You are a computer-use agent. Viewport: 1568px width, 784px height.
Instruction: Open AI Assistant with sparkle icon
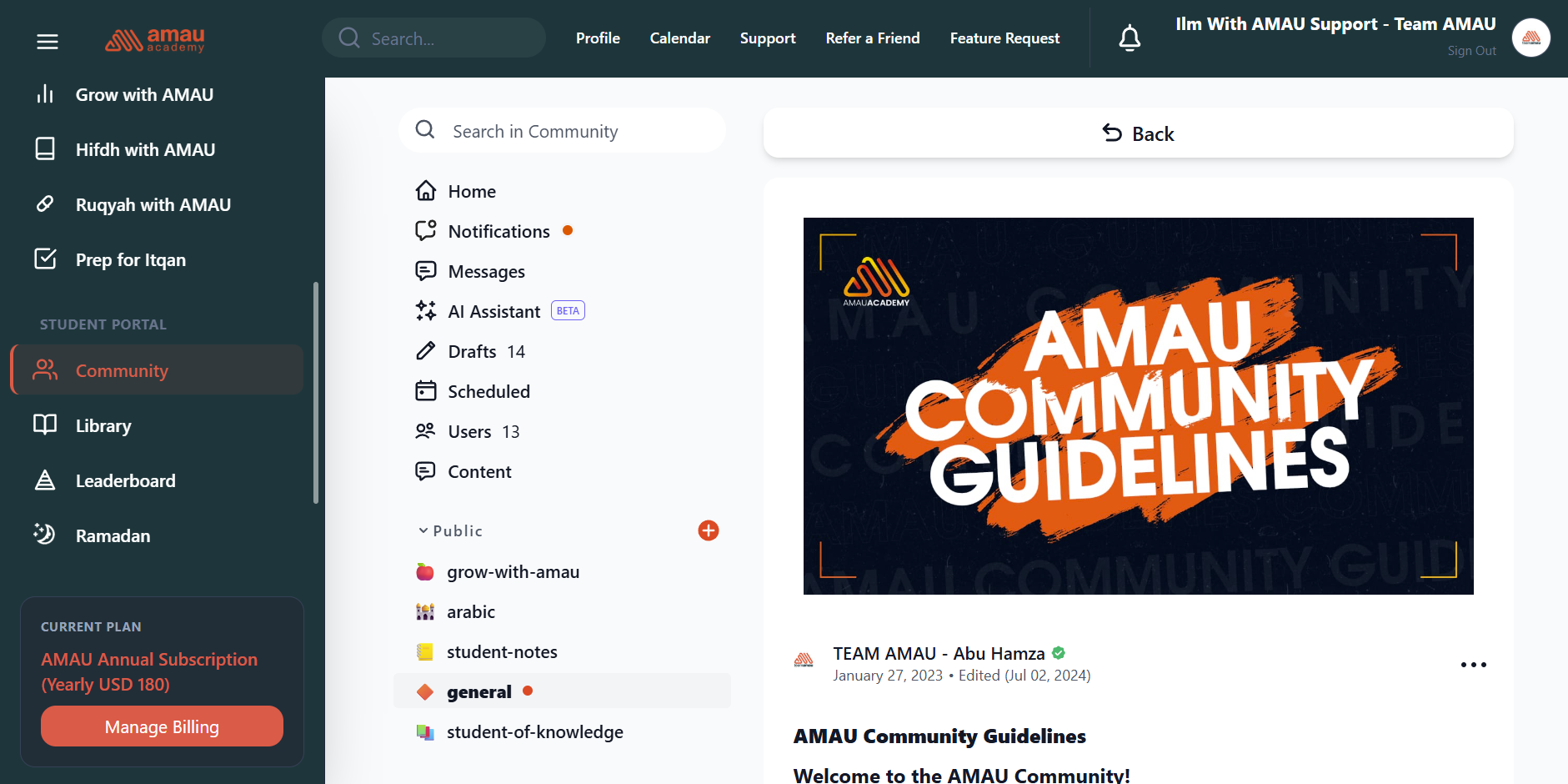494,311
